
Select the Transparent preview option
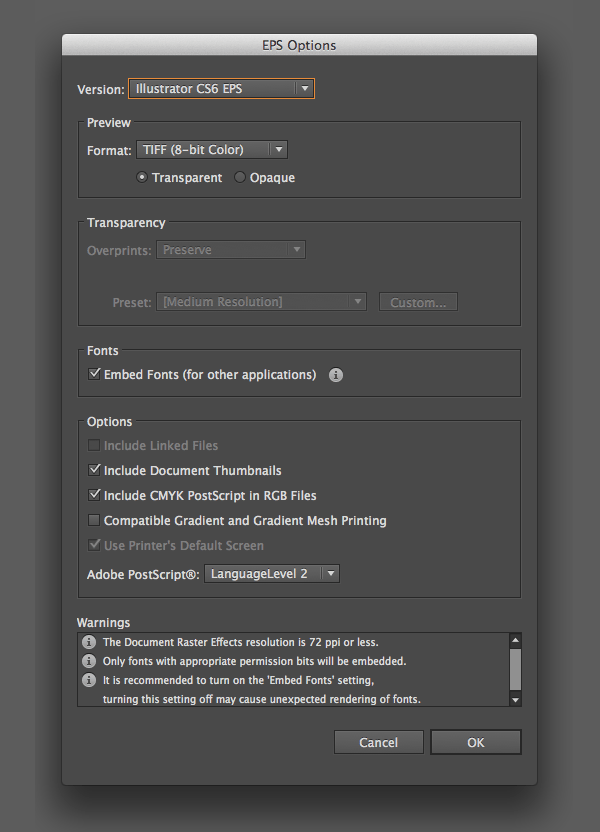[x=142, y=178]
